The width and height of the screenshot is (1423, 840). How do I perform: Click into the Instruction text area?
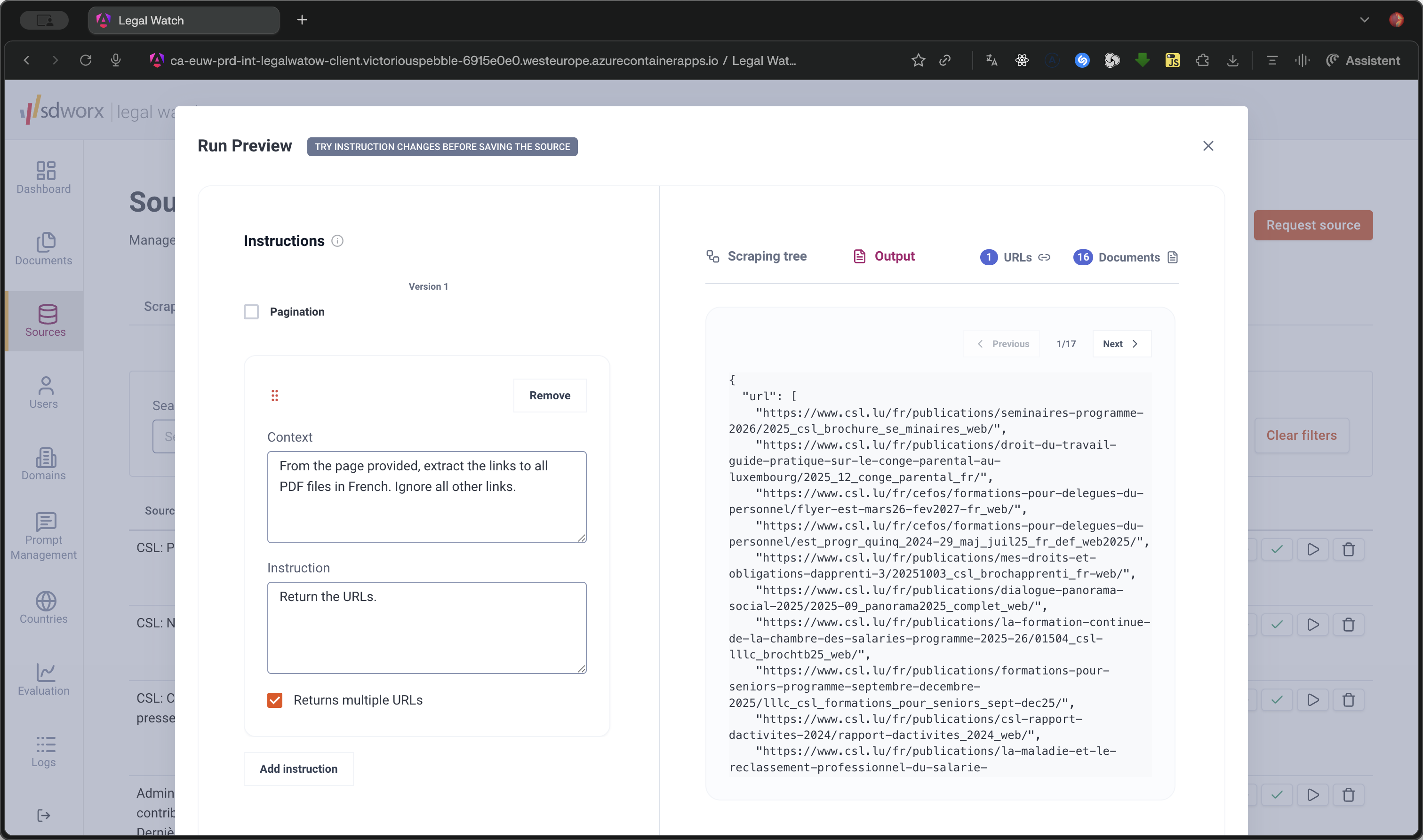click(427, 628)
